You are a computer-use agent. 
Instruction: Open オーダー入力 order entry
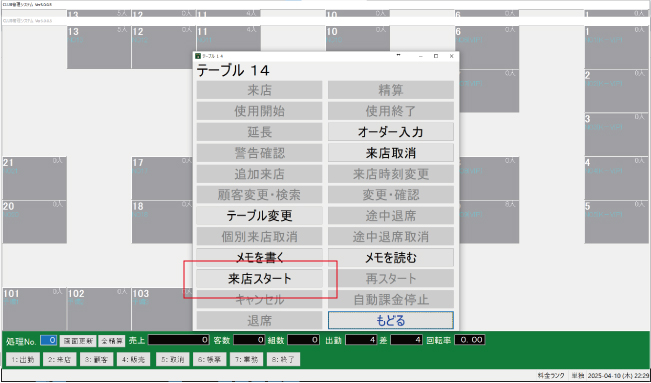[x=390, y=132]
